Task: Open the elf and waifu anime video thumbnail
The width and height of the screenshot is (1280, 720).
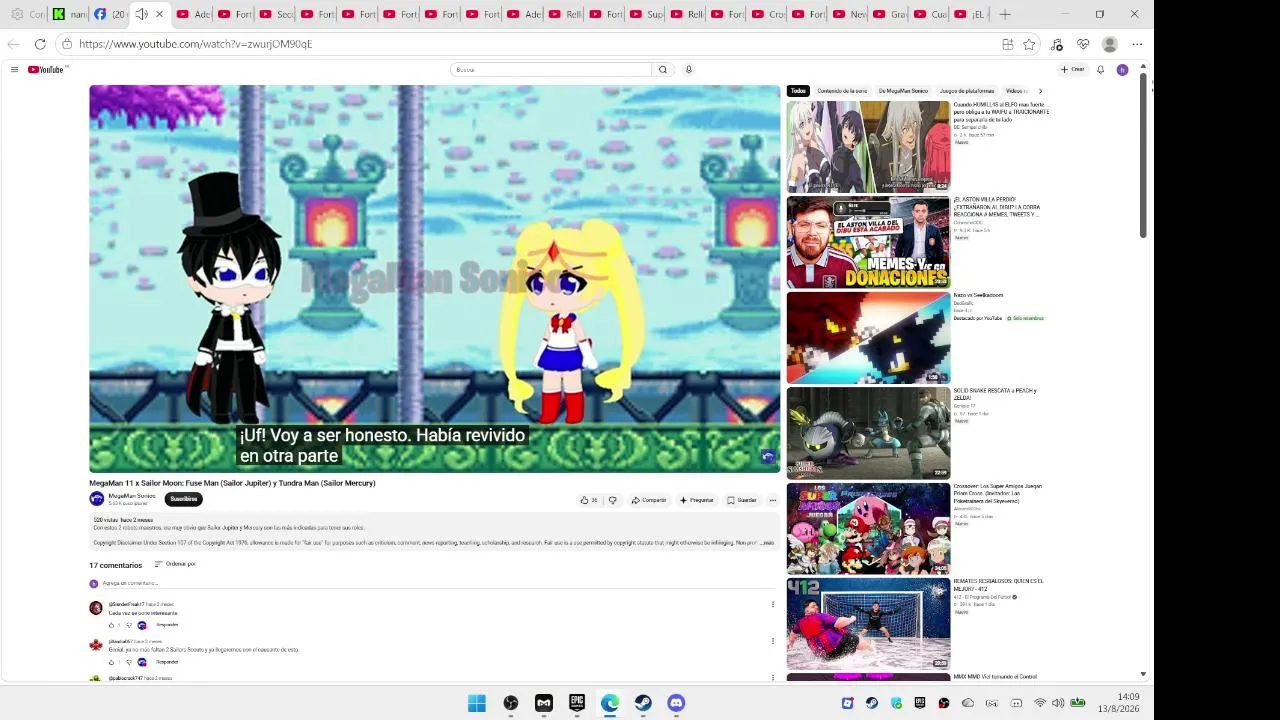Action: pyautogui.click(x=868, y=146)
